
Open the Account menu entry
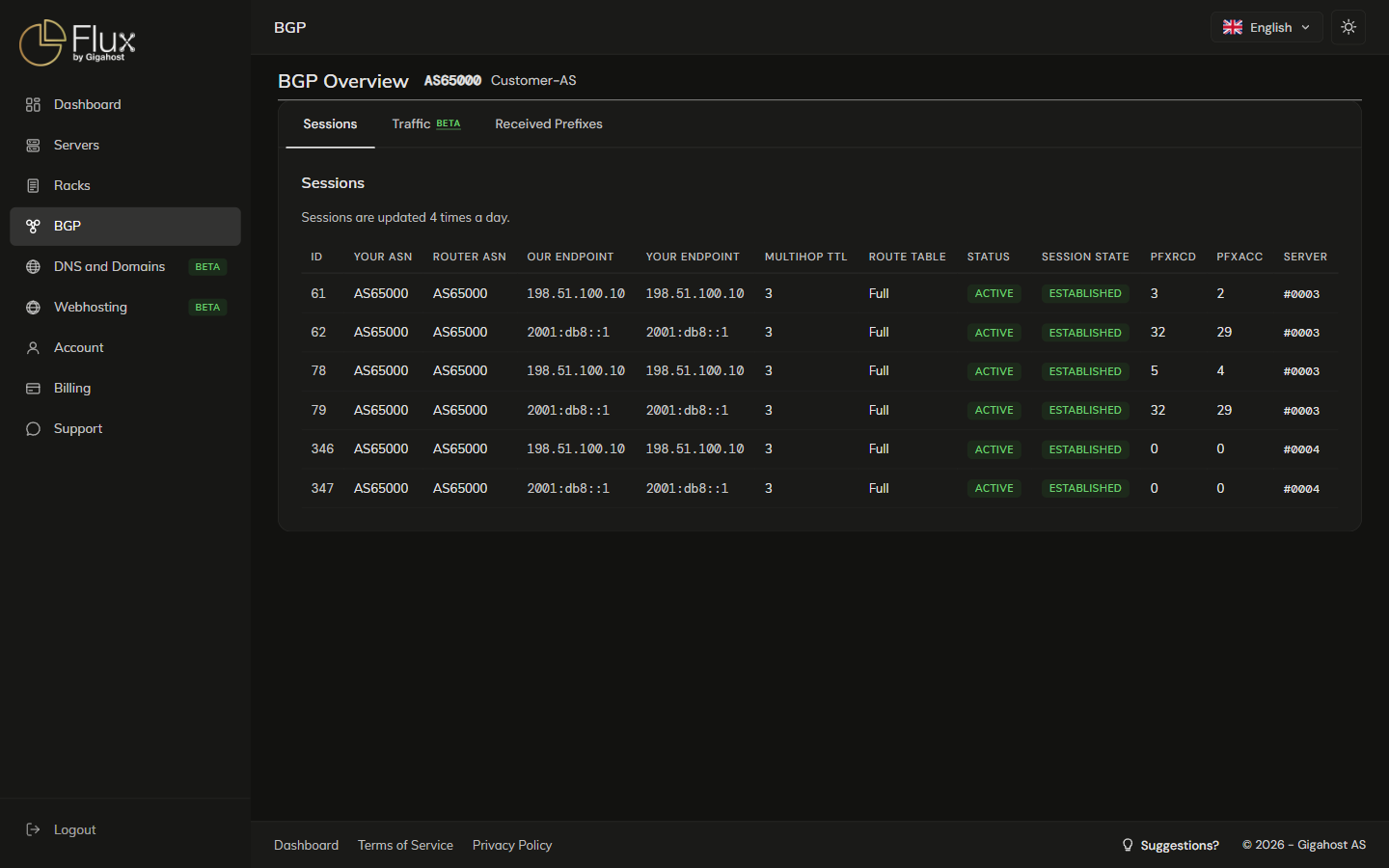tap(125, 347)
